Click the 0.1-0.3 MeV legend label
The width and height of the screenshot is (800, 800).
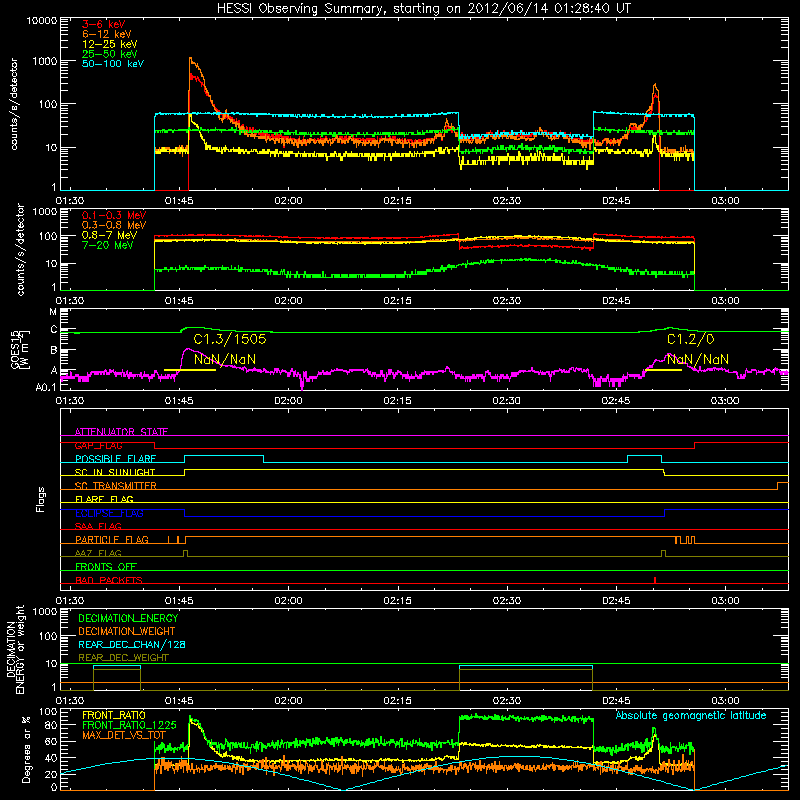click(x=114, y=215)
